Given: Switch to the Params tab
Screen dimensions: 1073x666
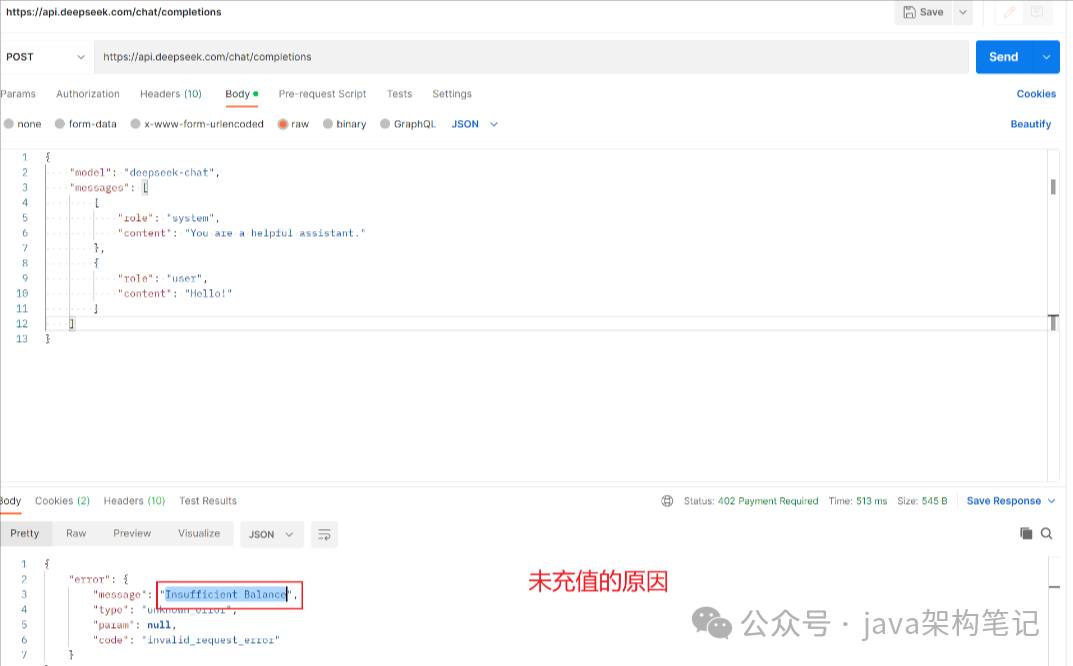Looking at the screenshot, I should [18, 94].
